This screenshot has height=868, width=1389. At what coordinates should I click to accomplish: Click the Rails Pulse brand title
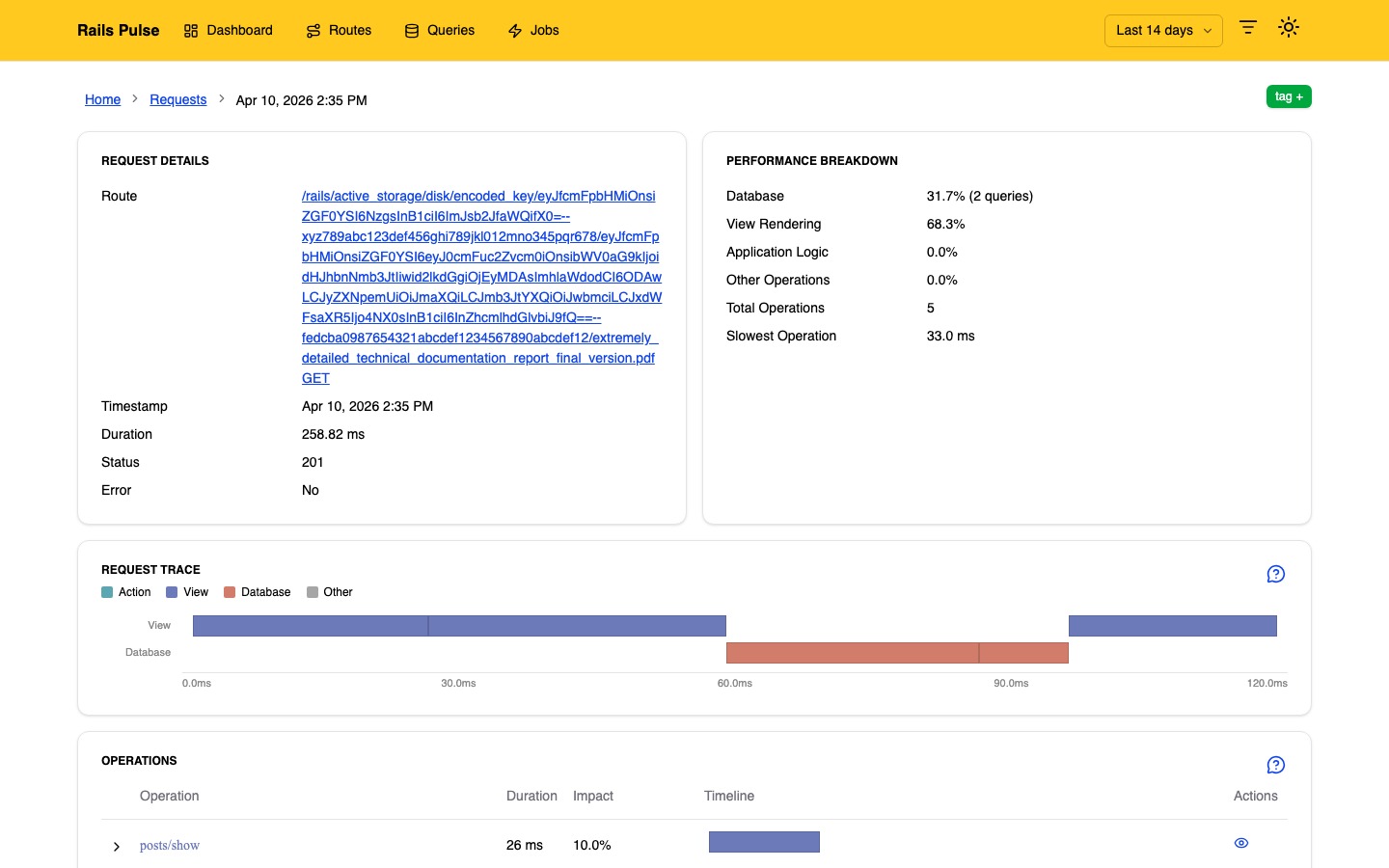(118, 30)
